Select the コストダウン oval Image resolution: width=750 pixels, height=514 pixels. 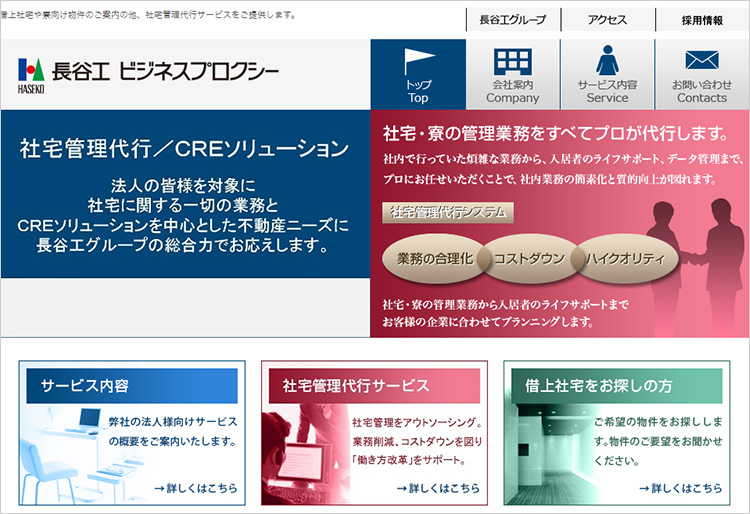pyautogui.click(x=529, y=259)
